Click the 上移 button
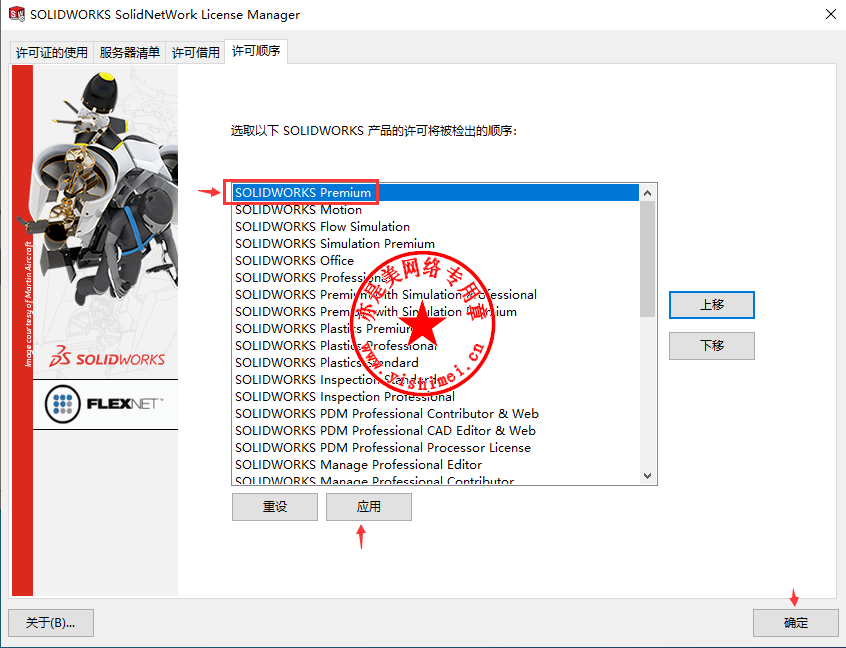 point(712,305)
